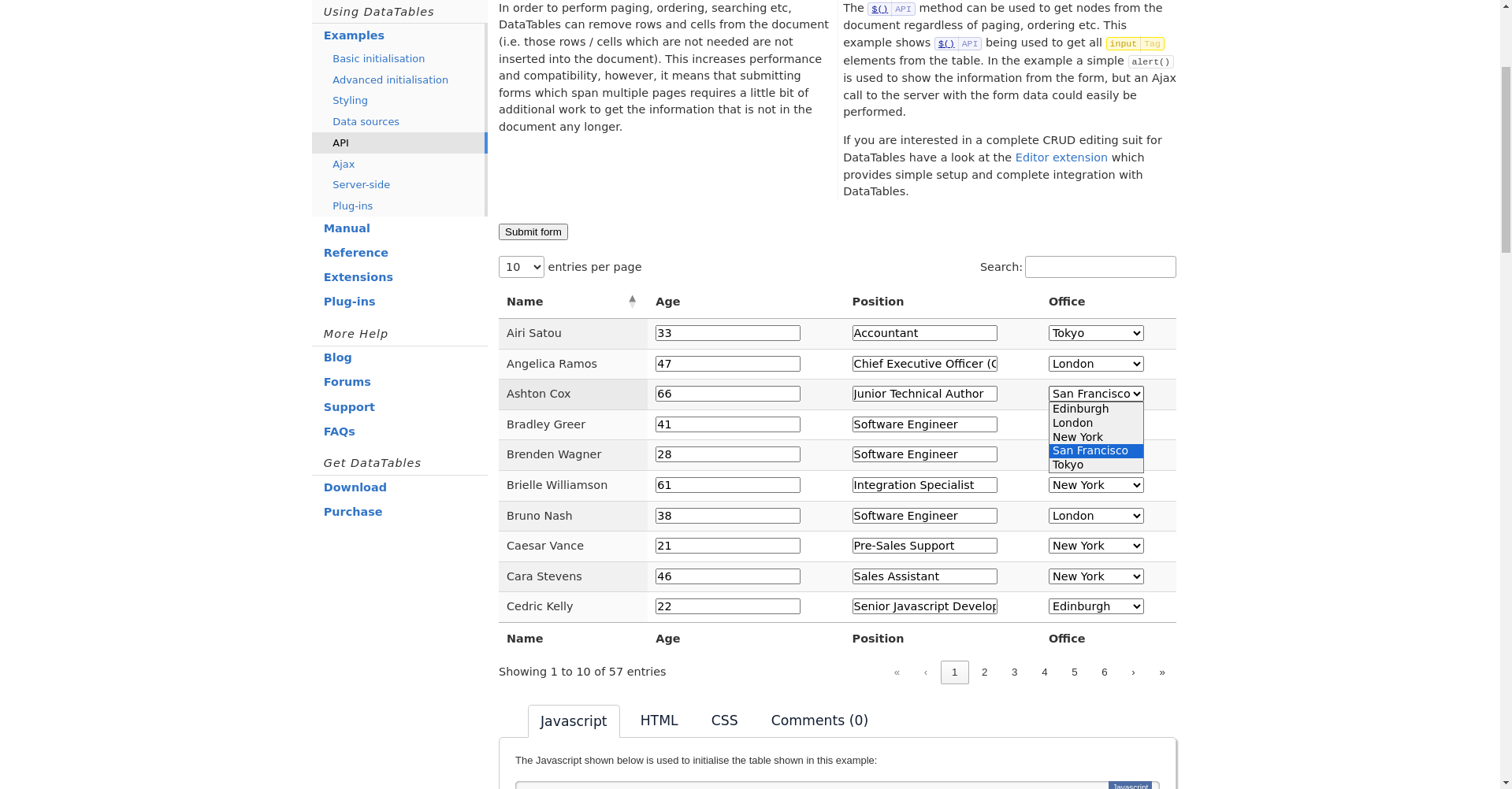This screenshot has height=789, width=1512.
Task: Open Airi Satou's Office dropdown
Action: tap(1095, 333)
